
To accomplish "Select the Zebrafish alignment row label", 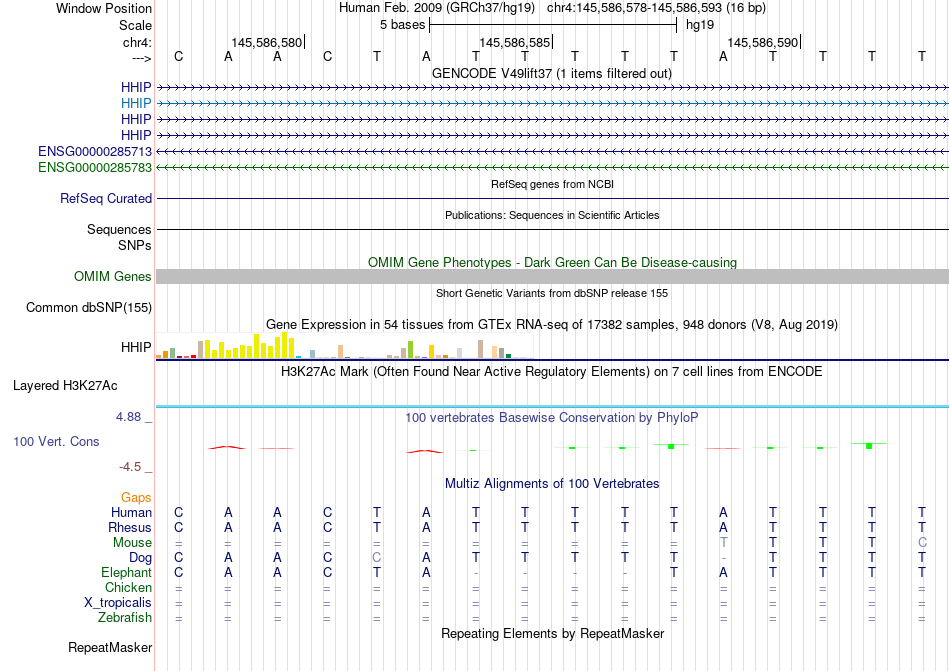I will point(125,618).
